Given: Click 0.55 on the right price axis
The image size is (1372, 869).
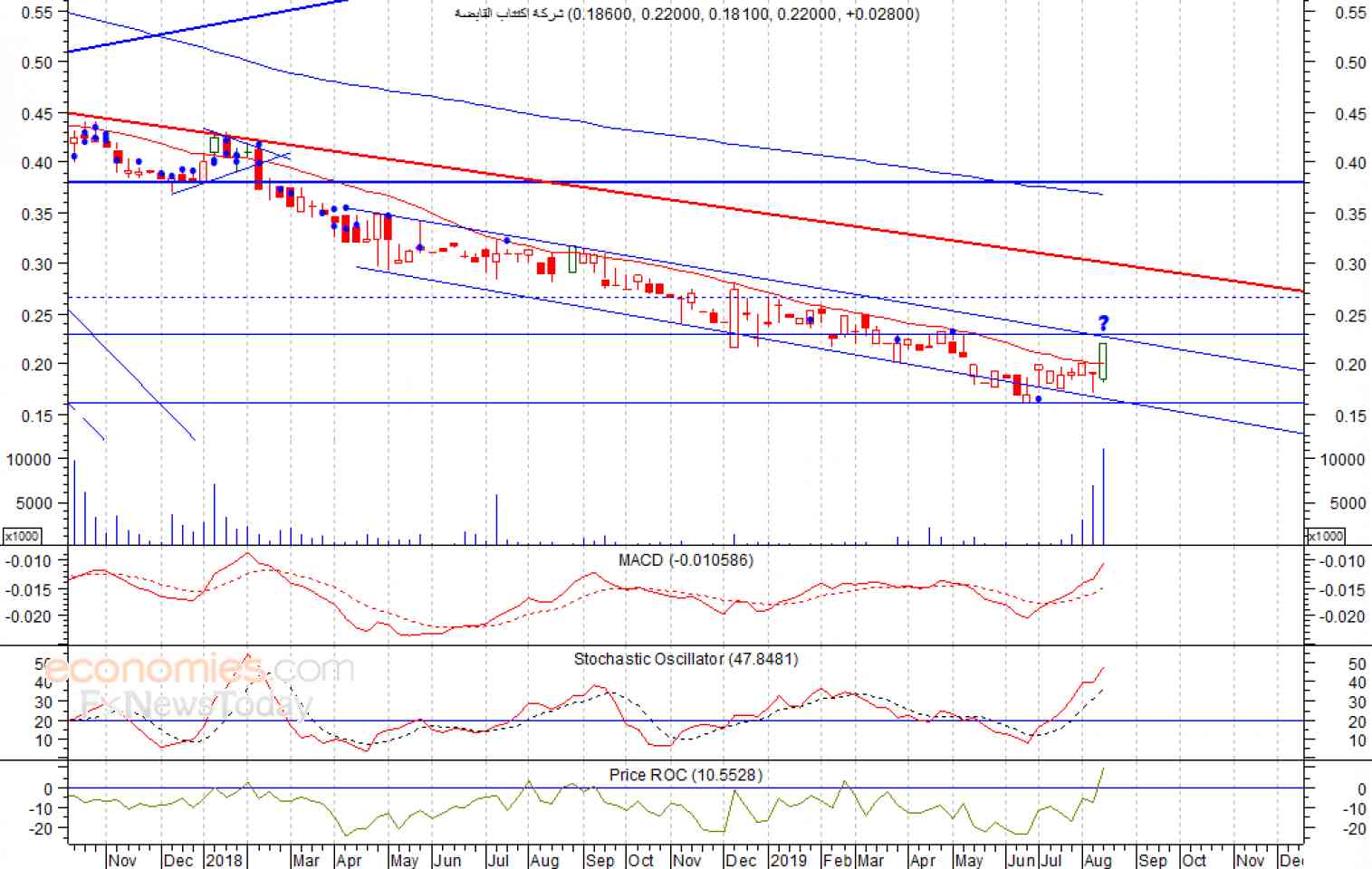Looking at the screenshot, I should (1350, 13).
